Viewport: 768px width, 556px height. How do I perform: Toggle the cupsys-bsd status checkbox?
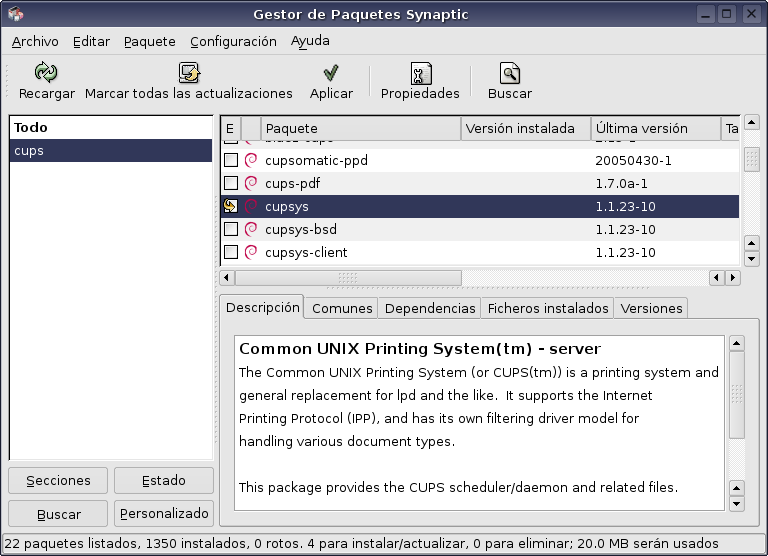click(231, 229)
